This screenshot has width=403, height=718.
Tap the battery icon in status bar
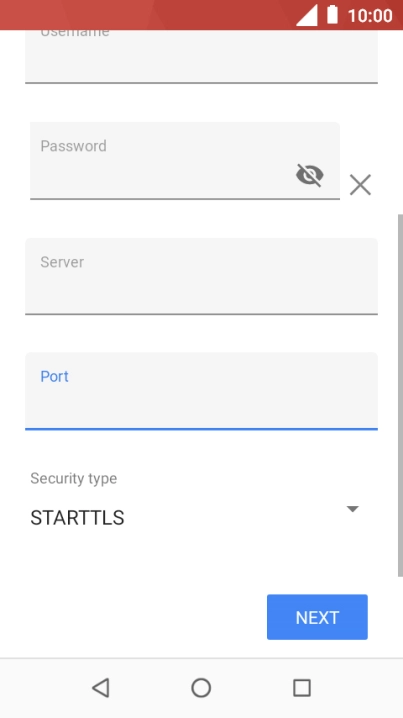(332, 15)
